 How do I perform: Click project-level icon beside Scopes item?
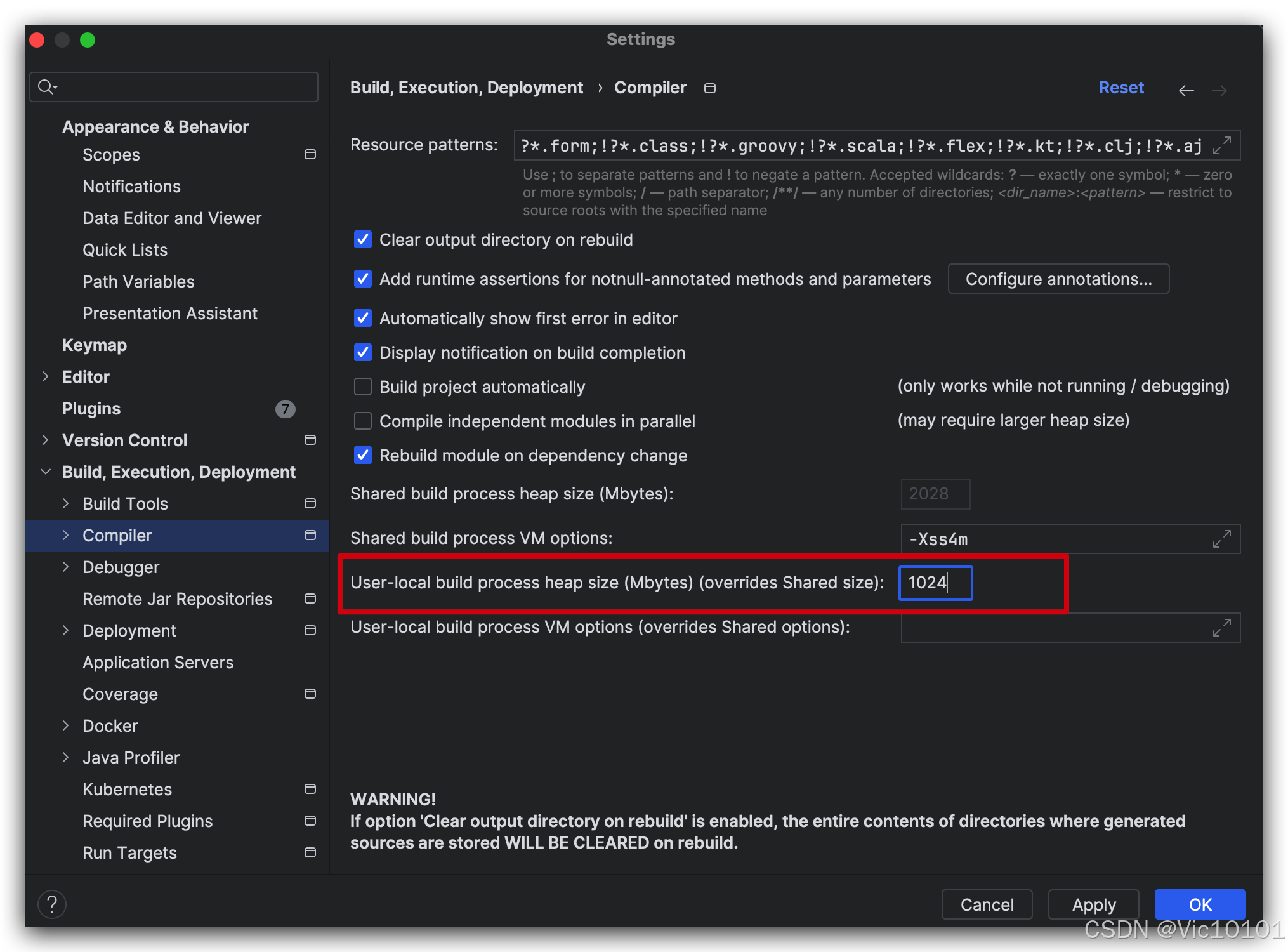(x=310, y=154)
